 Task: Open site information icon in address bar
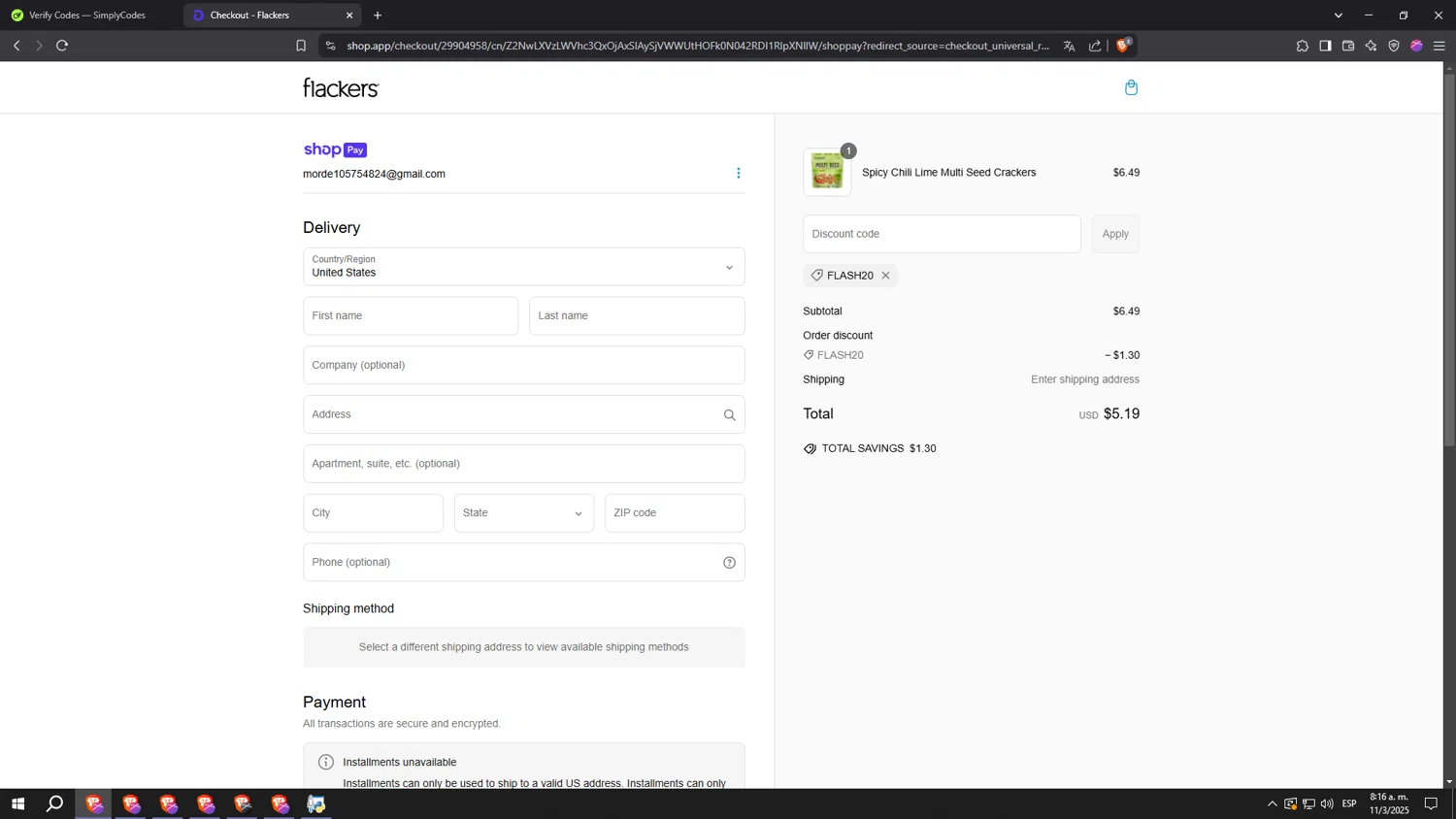point(330,46)
